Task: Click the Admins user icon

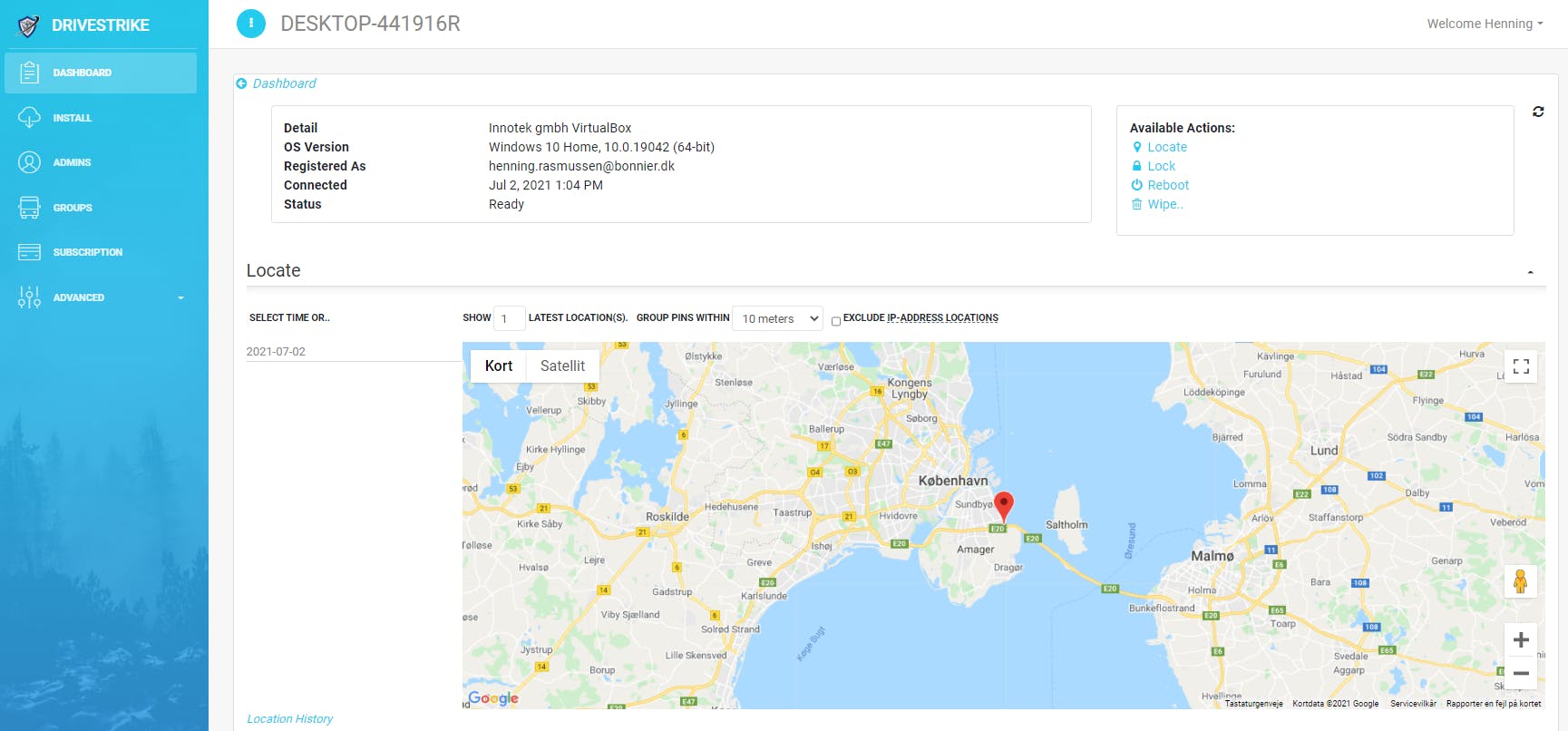Action: click(x=29, y=162)
